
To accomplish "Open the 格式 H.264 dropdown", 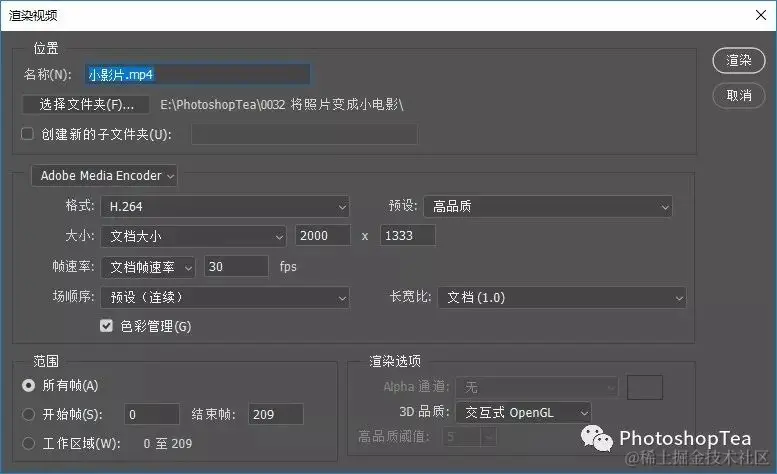I will (x=225, y=207).
